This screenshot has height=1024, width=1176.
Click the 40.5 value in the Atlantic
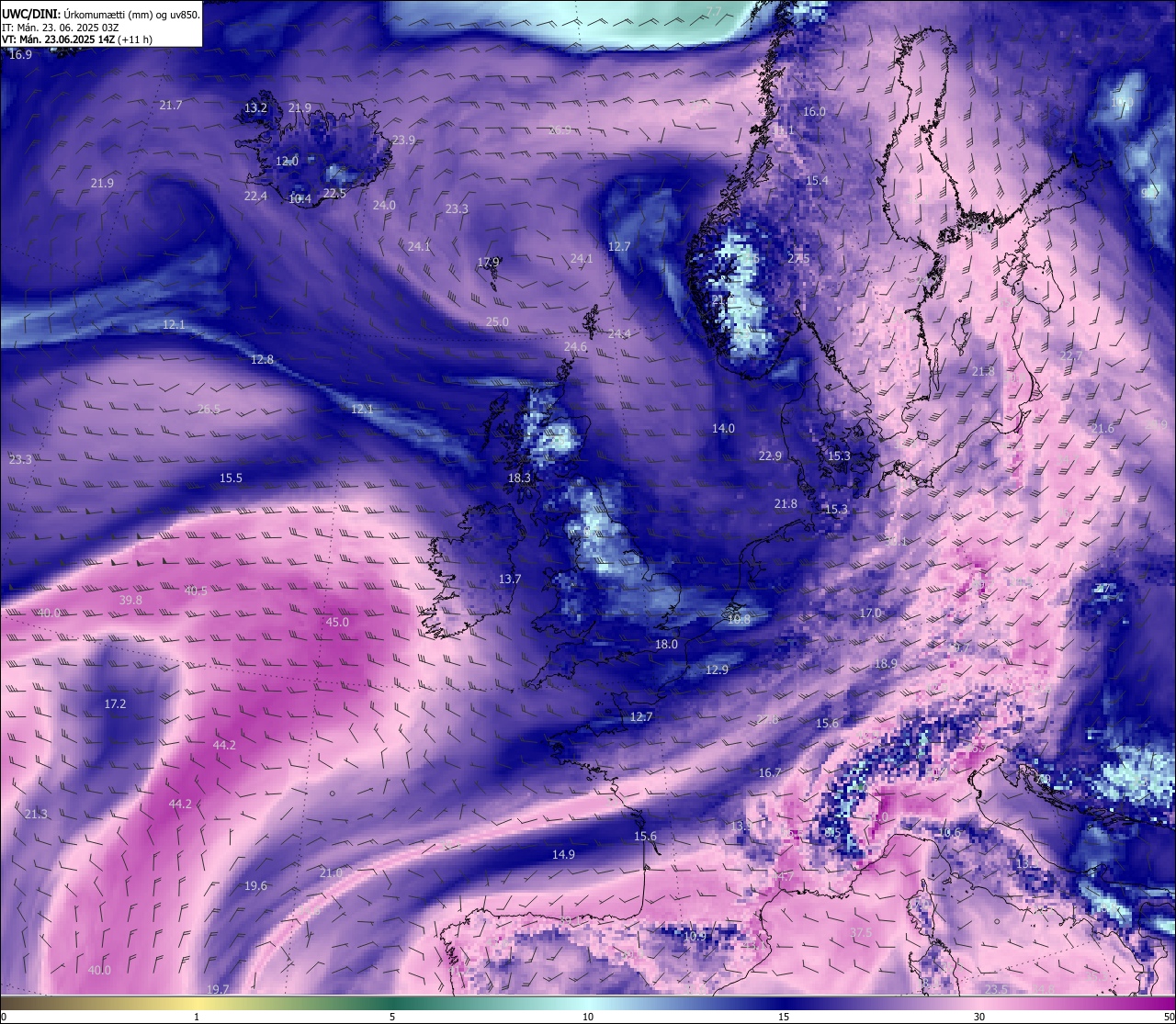click(196, 591)
